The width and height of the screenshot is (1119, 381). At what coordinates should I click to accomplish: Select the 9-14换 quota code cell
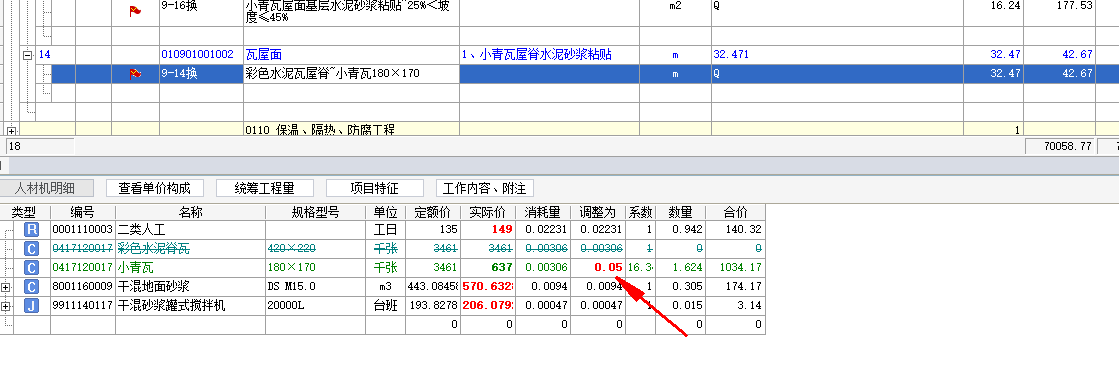tap(201, 73)
